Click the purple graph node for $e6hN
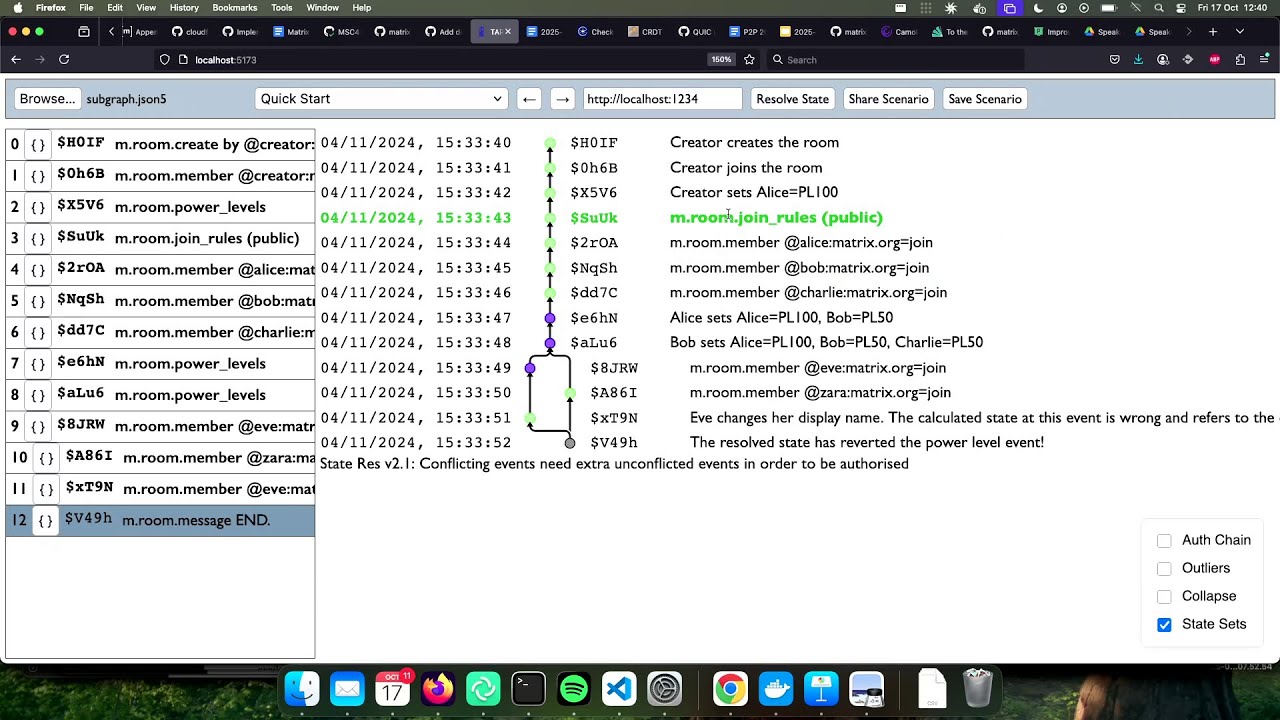Viewport: 1280px width, 720px height. point(550,318)
